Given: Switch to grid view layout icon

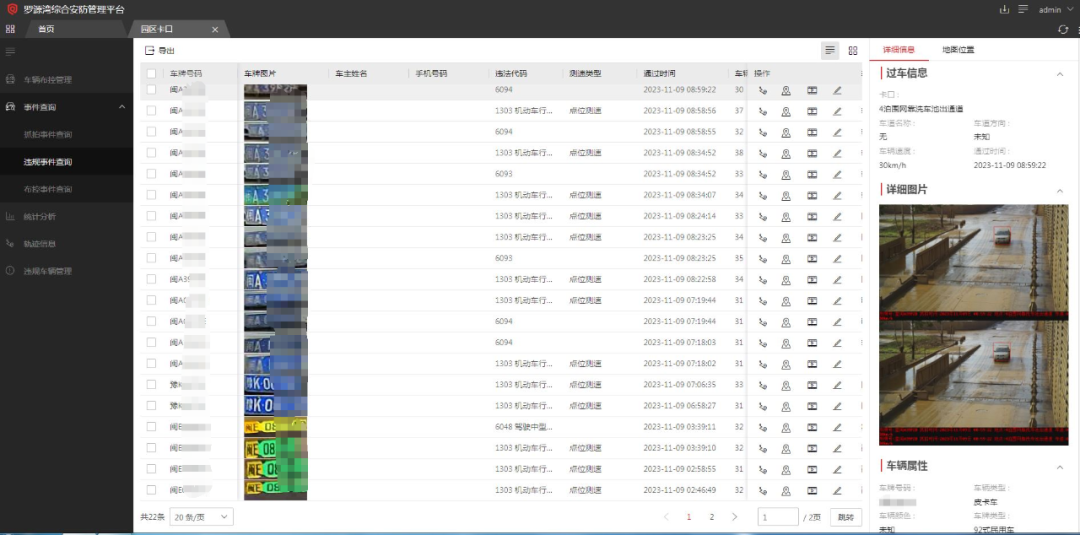Looking at the screenshot, I should pos(853,50).
